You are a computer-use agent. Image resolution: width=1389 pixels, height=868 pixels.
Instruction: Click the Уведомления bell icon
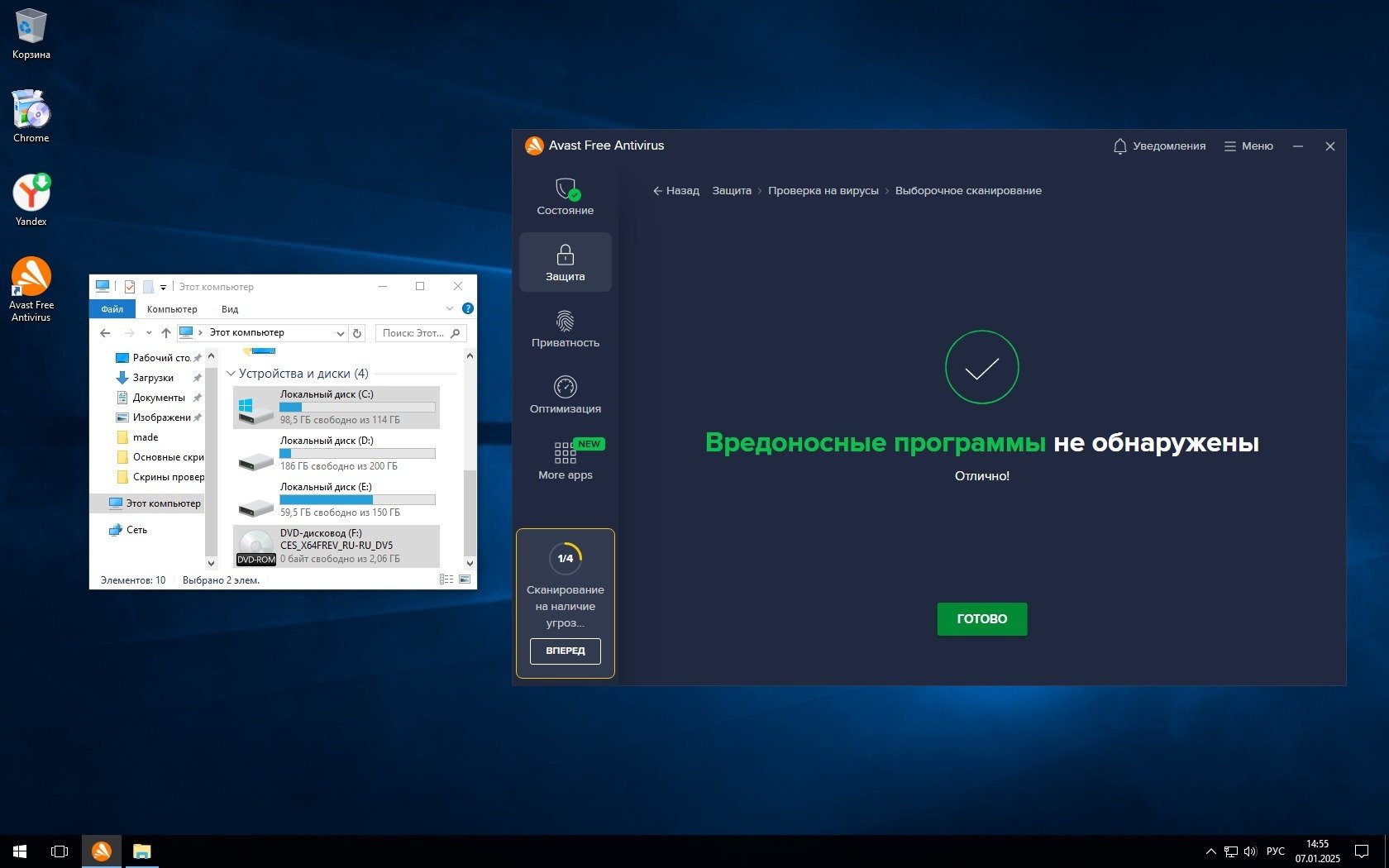1119,146
